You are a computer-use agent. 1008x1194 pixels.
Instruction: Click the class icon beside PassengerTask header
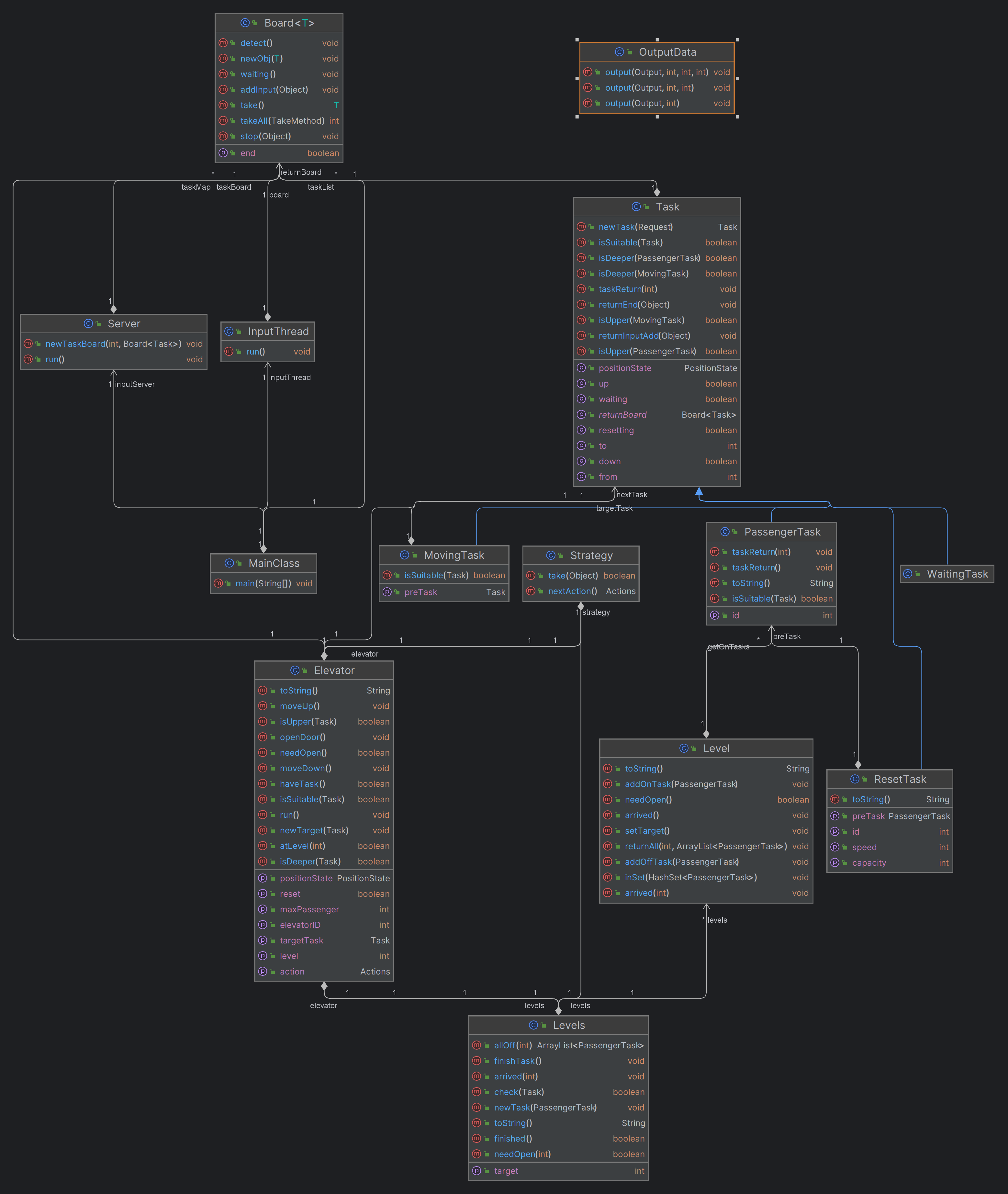point(725,532)
